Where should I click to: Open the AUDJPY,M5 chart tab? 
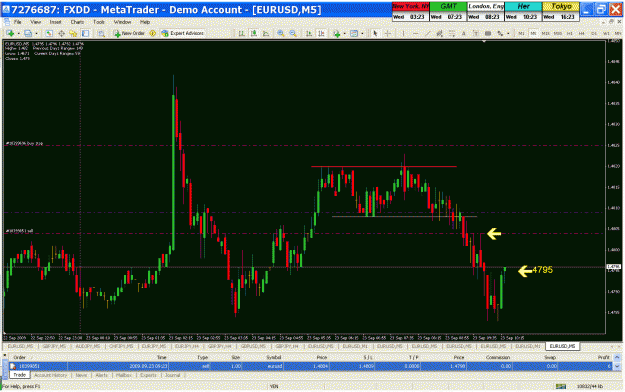pos(88,346)
